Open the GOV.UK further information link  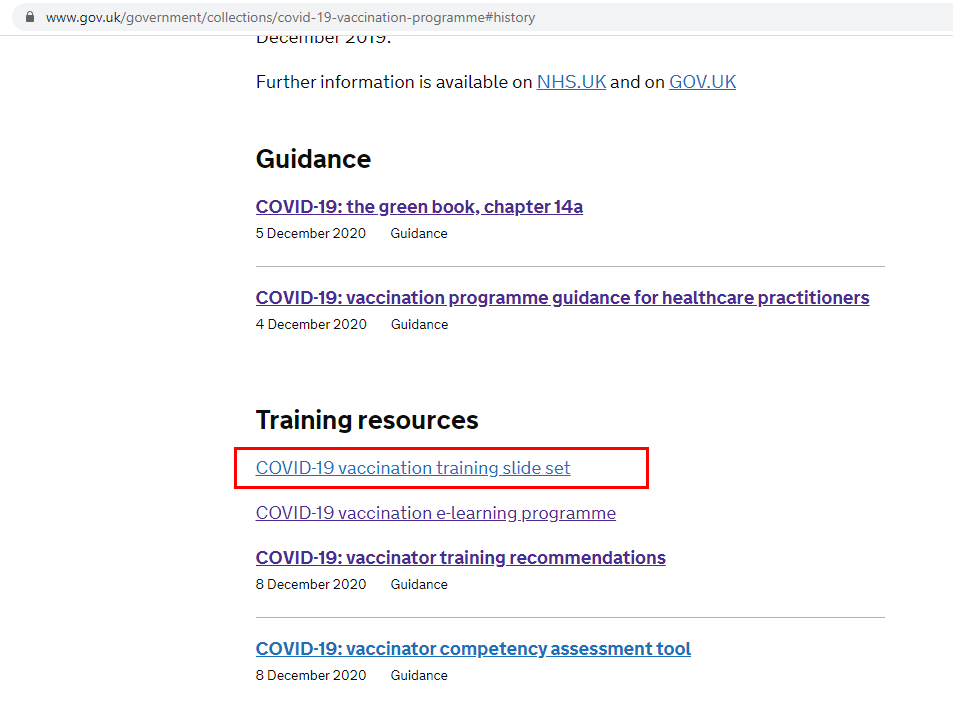pos(703,82)
